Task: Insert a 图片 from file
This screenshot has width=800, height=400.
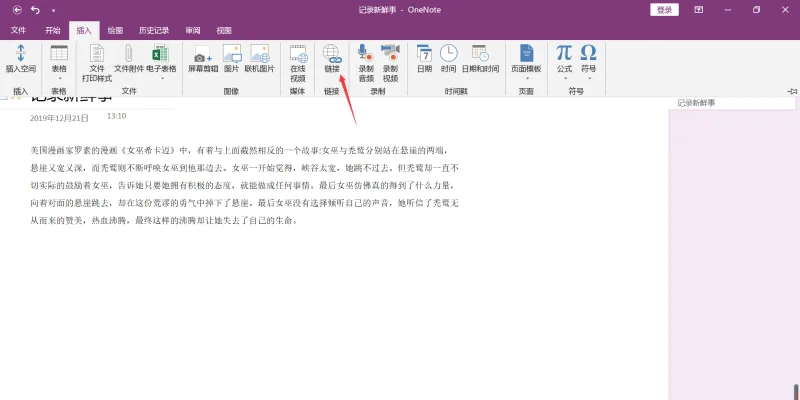Action: pos(232,59)
